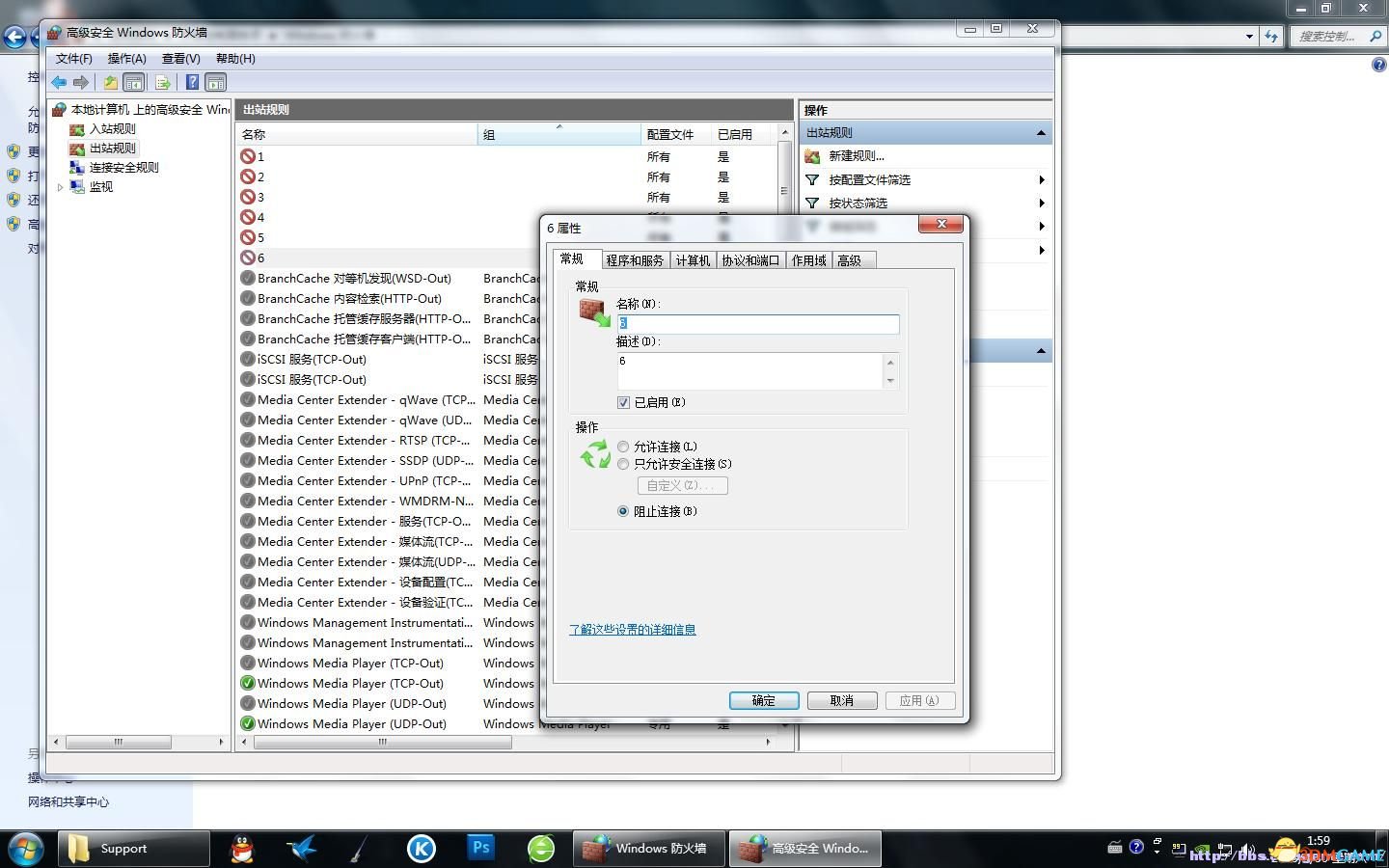Open the 帮助(H) menu

tap(235, 59)
